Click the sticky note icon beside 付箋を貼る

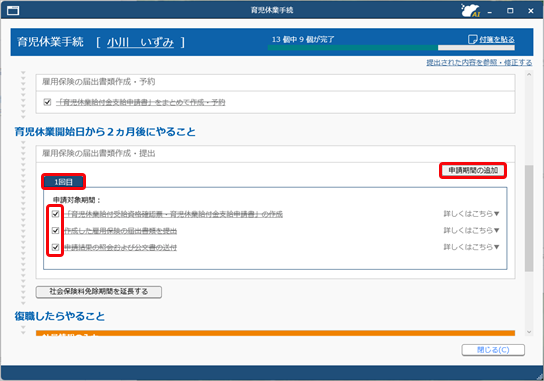pos(473,39)
